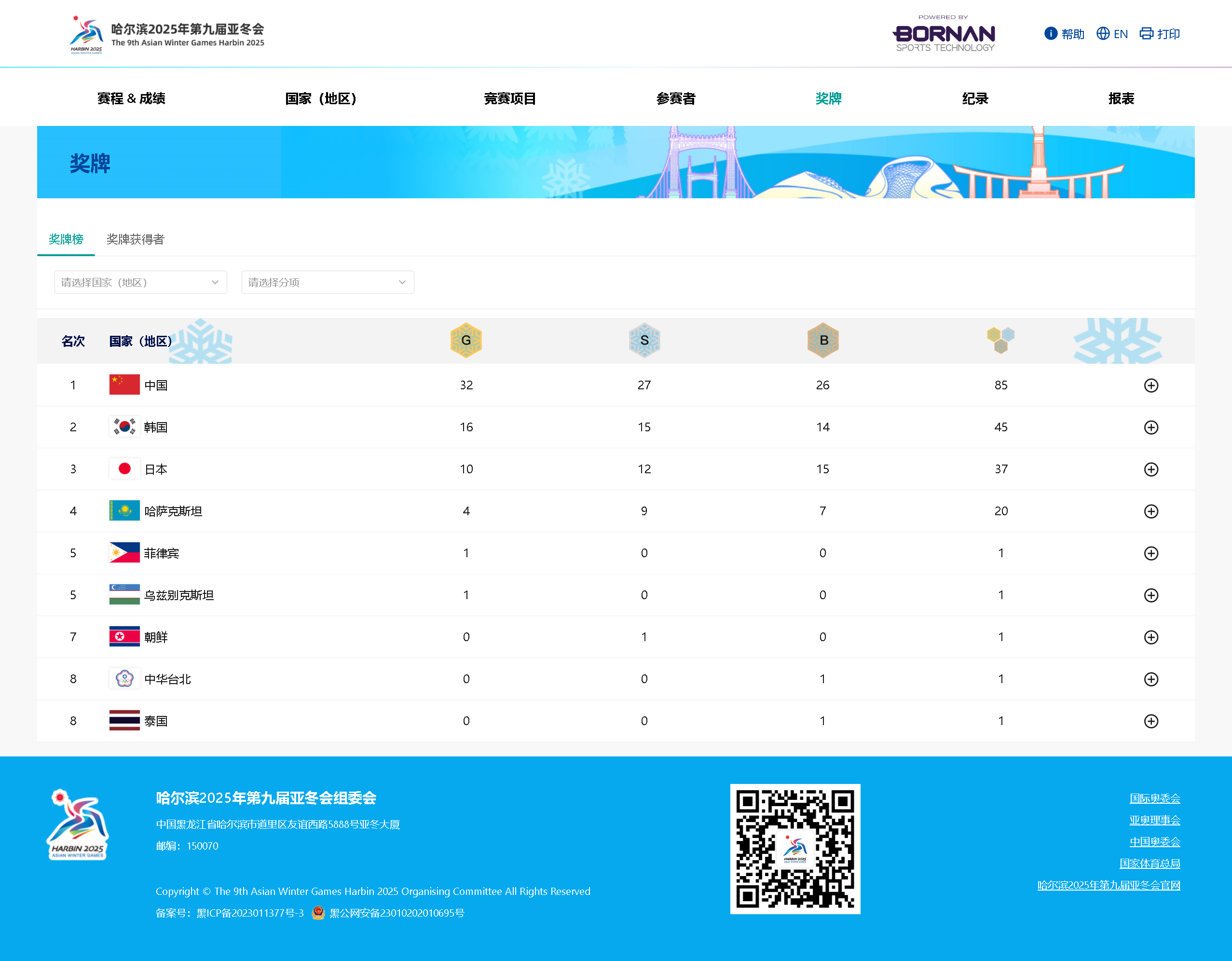
Task: Open the country (地区) selection dropdown
Action: click(x=140, y=282)
